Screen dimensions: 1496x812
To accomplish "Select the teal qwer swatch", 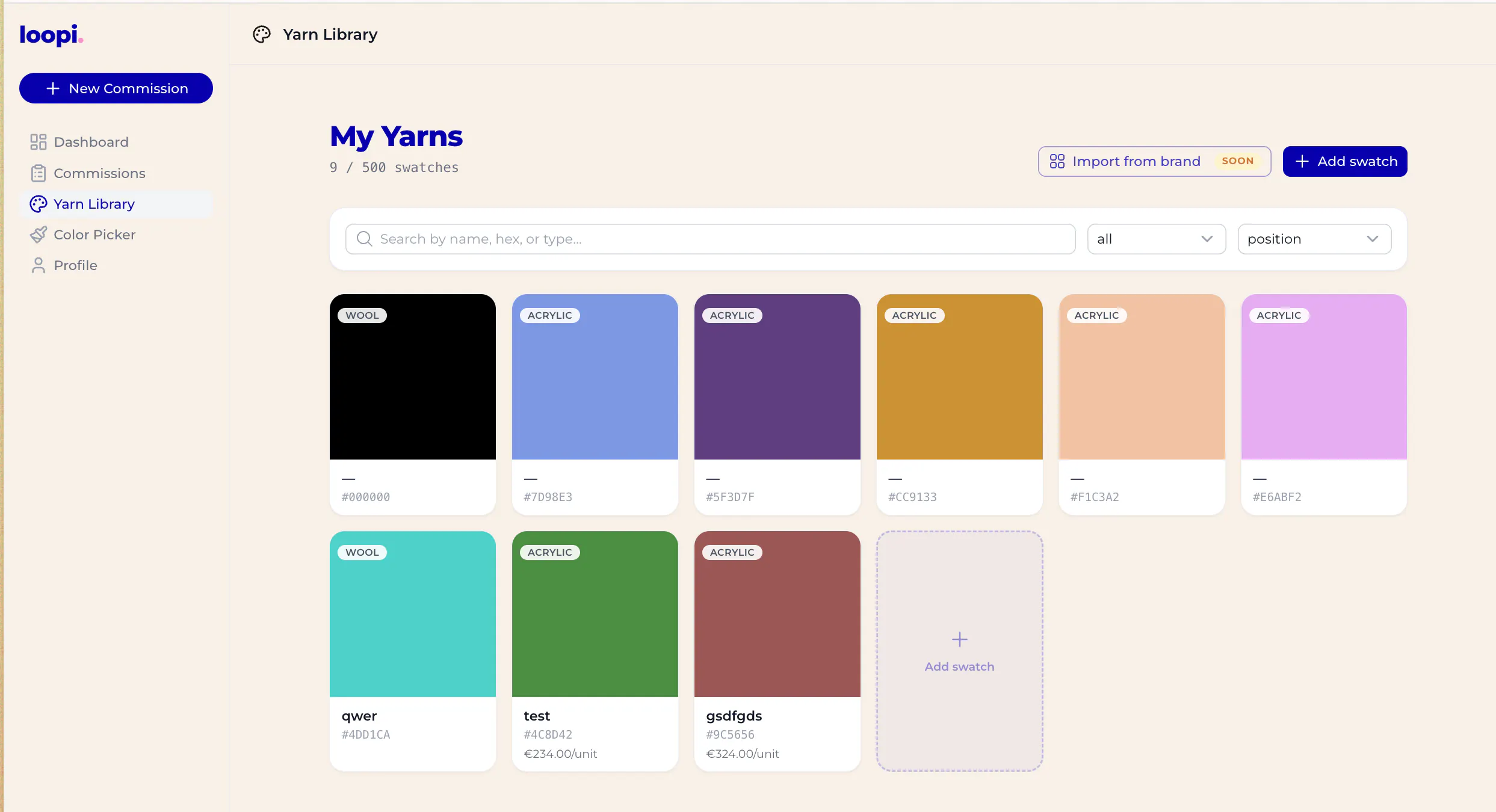I will 413,651.
